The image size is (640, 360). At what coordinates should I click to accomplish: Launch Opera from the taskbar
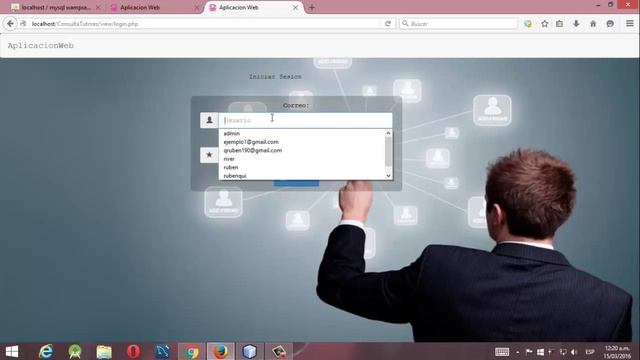[133, 351]
